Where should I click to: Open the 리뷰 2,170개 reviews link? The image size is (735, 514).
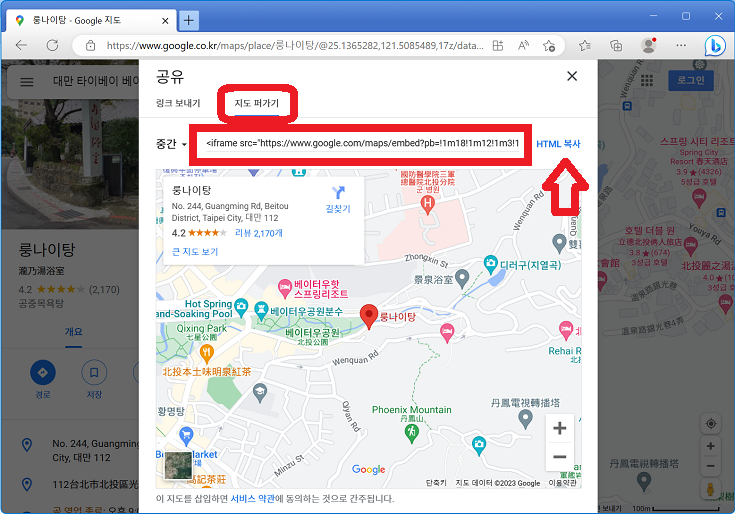coord(259,233)
